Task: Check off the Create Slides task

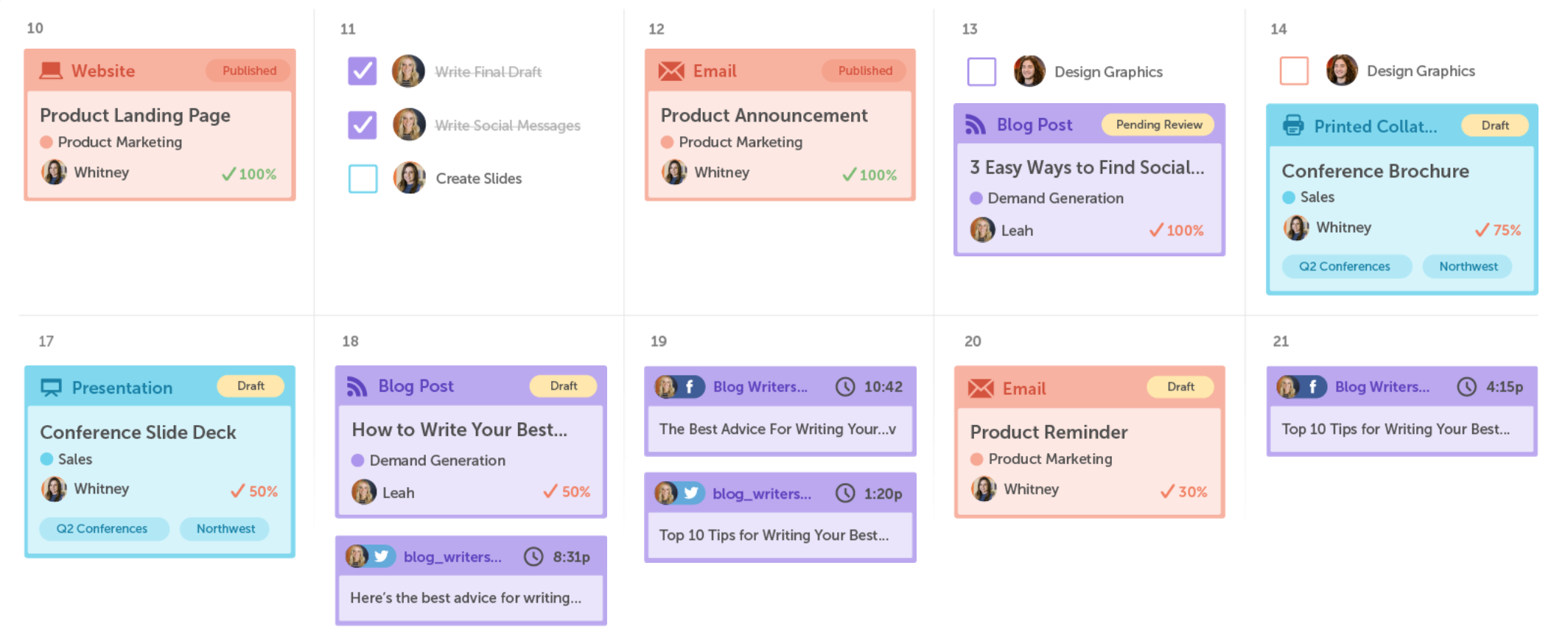Action: point(363,178)
